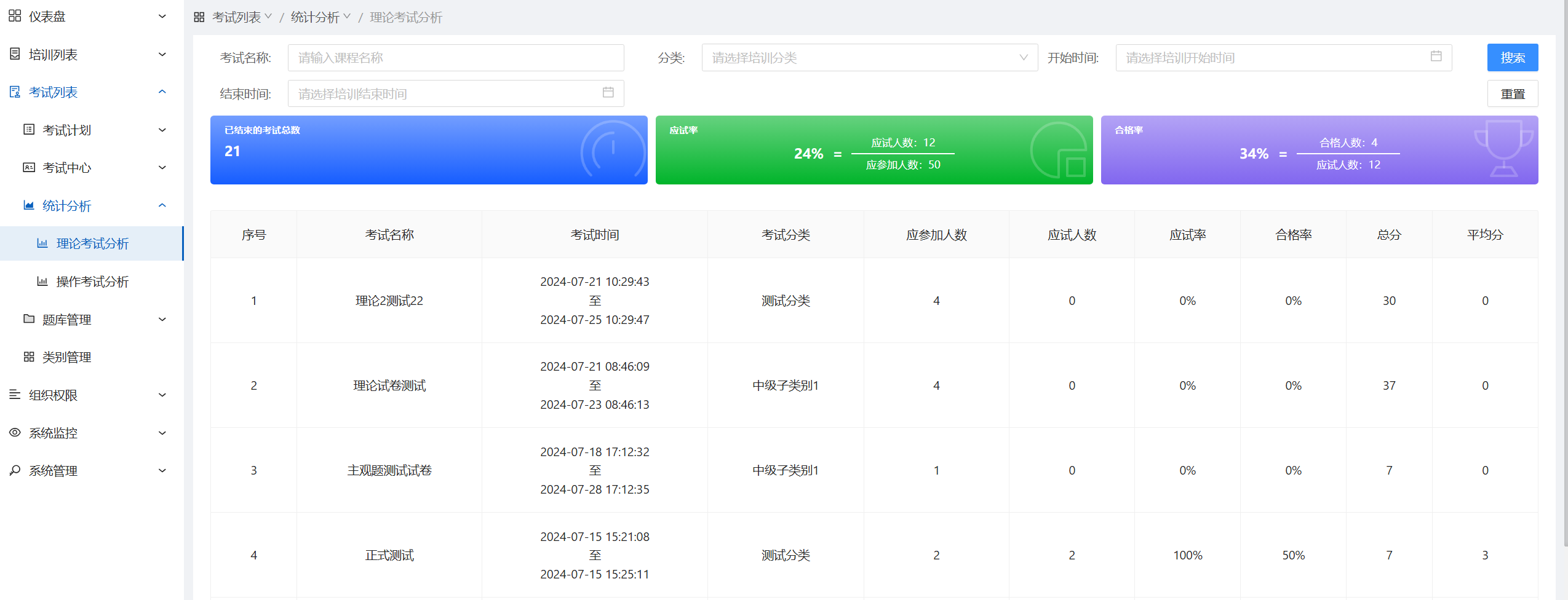This screenshot has height=600, width=1568.
Task: Click the training list document icon
Action: point(15,54)
